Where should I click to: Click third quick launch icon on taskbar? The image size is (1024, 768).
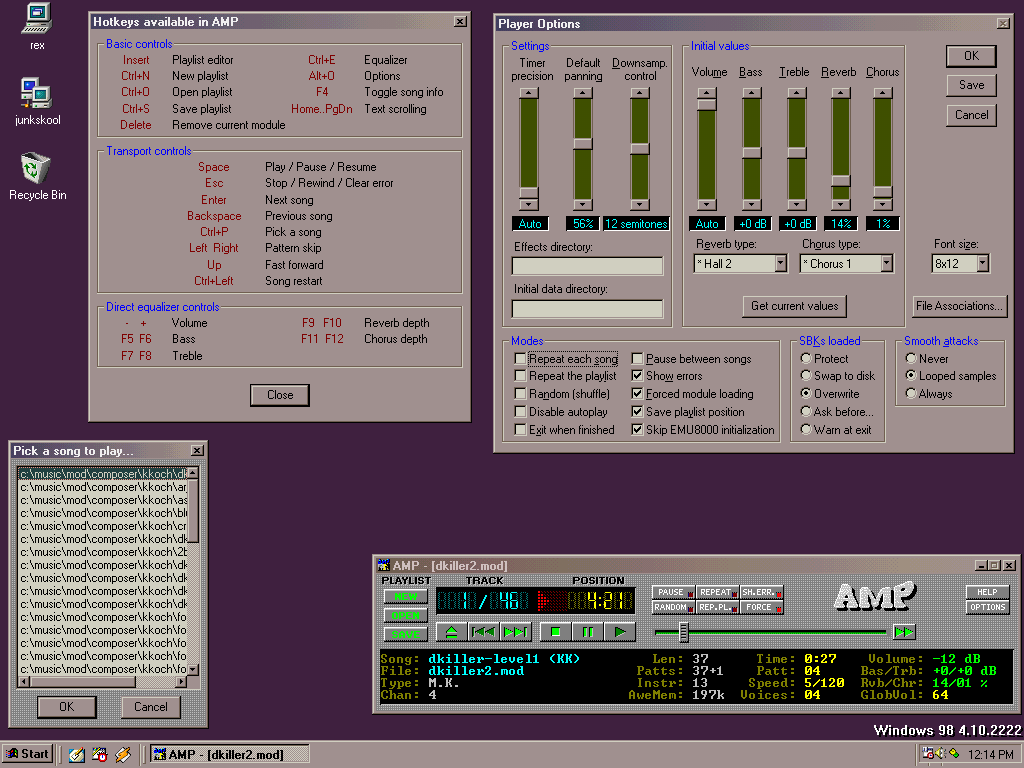[x=123, y=755]
